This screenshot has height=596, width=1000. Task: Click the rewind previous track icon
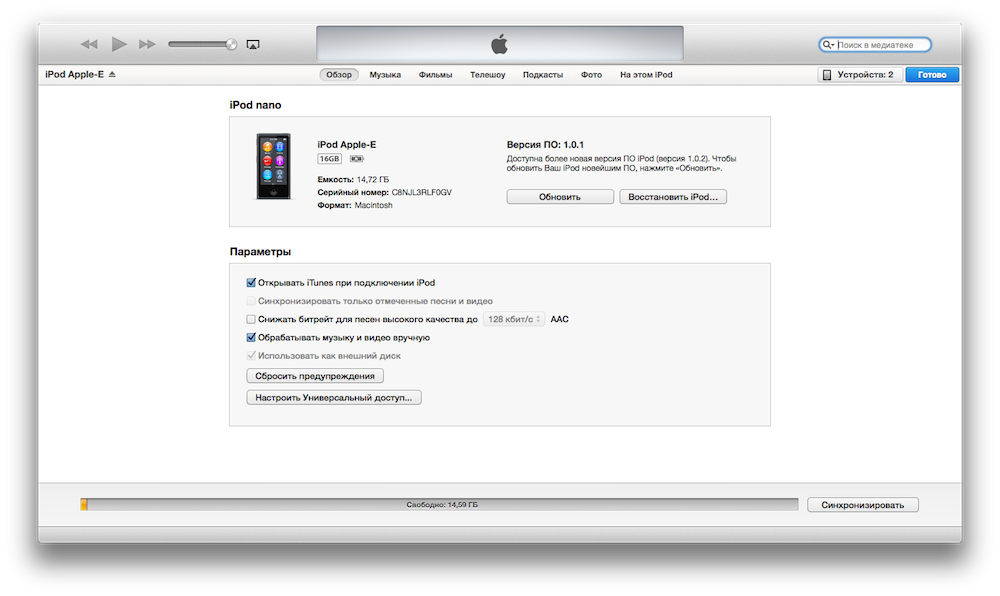coord(89,44)
